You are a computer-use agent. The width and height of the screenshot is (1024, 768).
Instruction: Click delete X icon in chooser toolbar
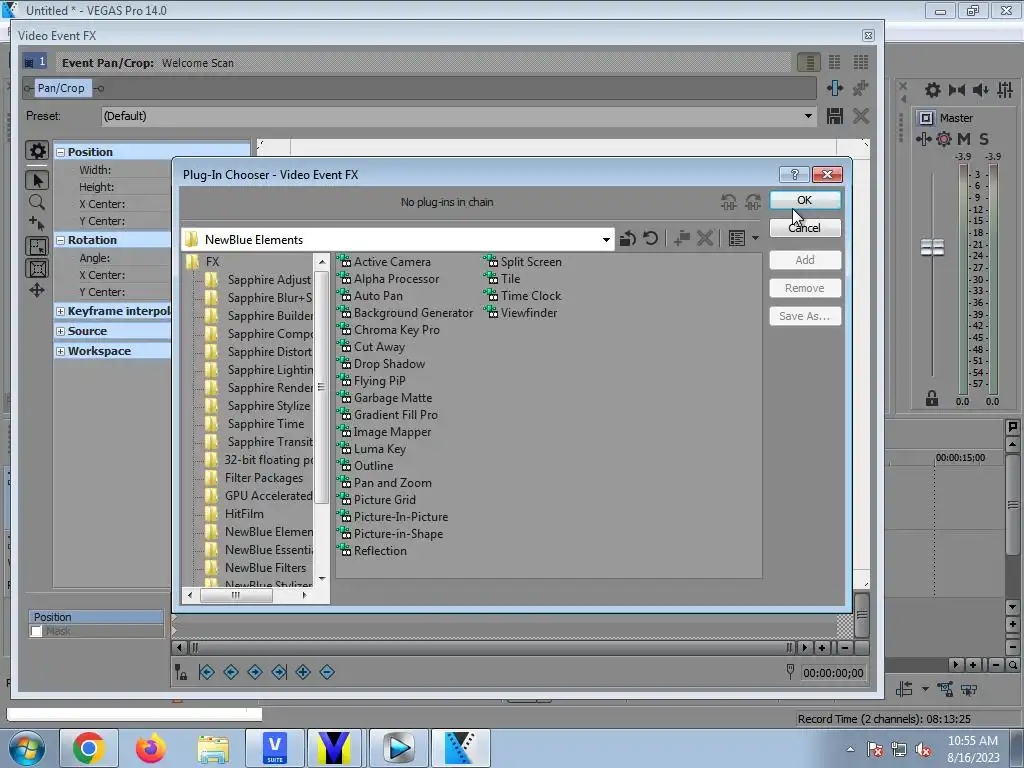[x=705, y=238]
